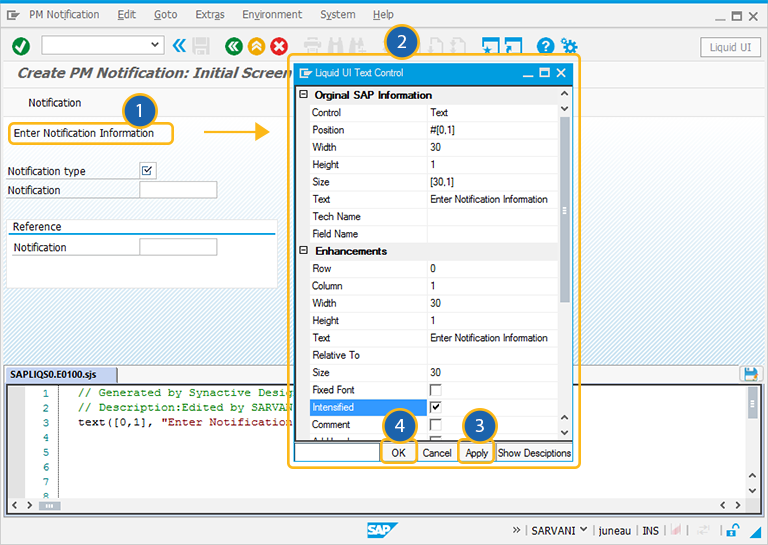Click the INS insert mode indicator
This screenshot has width=768, height=545.
(650, 530)
